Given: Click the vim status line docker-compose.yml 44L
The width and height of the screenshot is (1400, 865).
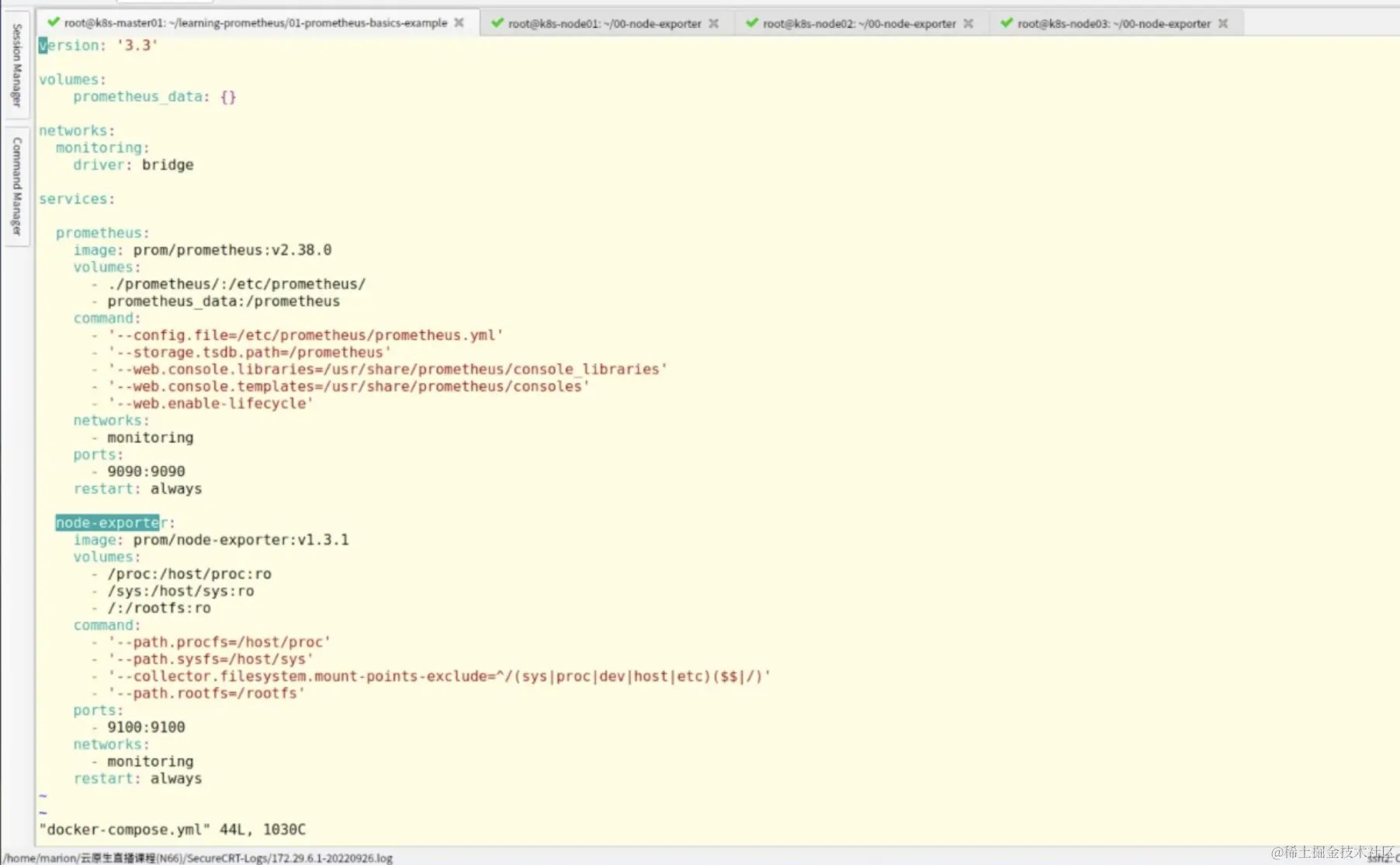Looking at the screenshot, I should (172, 829).
